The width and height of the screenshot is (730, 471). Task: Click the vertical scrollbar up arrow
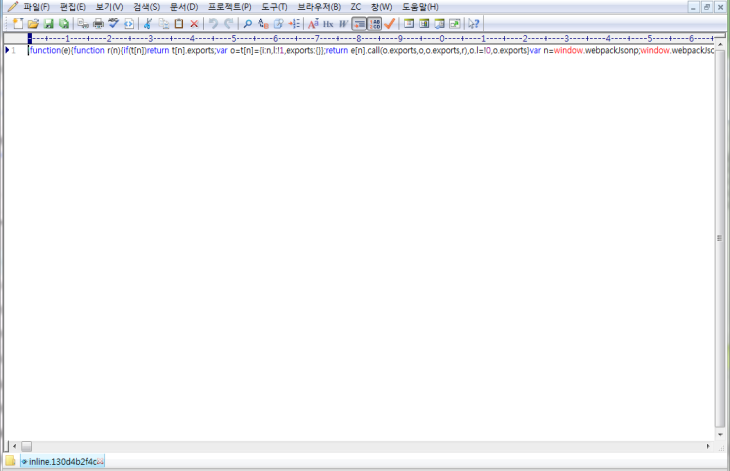tap(720, 44)
